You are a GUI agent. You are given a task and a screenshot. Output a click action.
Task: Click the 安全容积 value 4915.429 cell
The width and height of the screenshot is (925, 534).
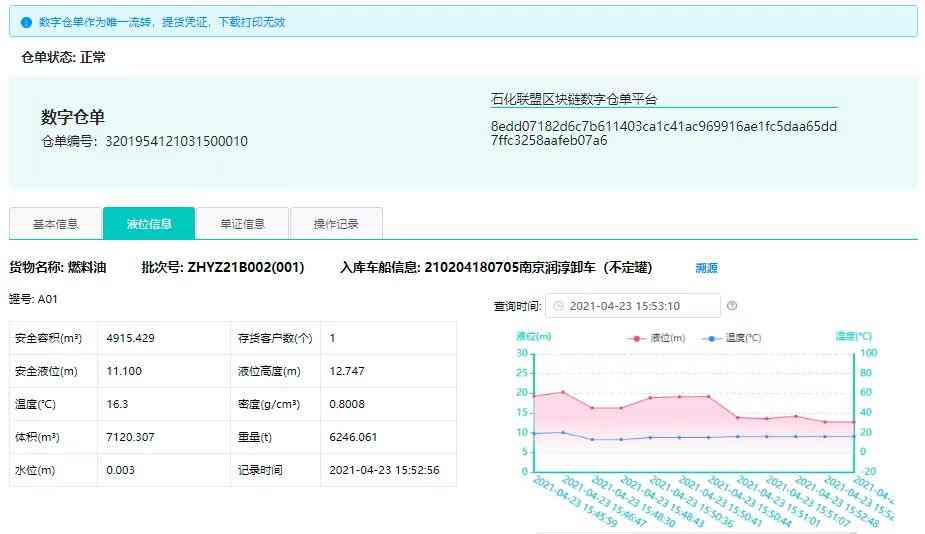click(x=160, y=338)
